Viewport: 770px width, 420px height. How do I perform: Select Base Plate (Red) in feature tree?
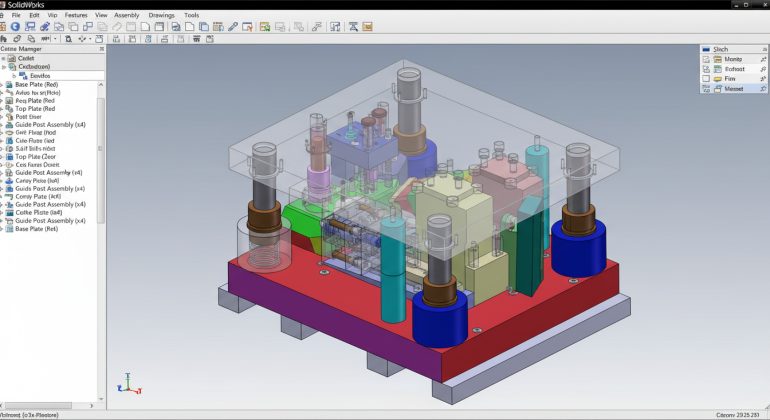pyautogui.click(x=35, y=84)
